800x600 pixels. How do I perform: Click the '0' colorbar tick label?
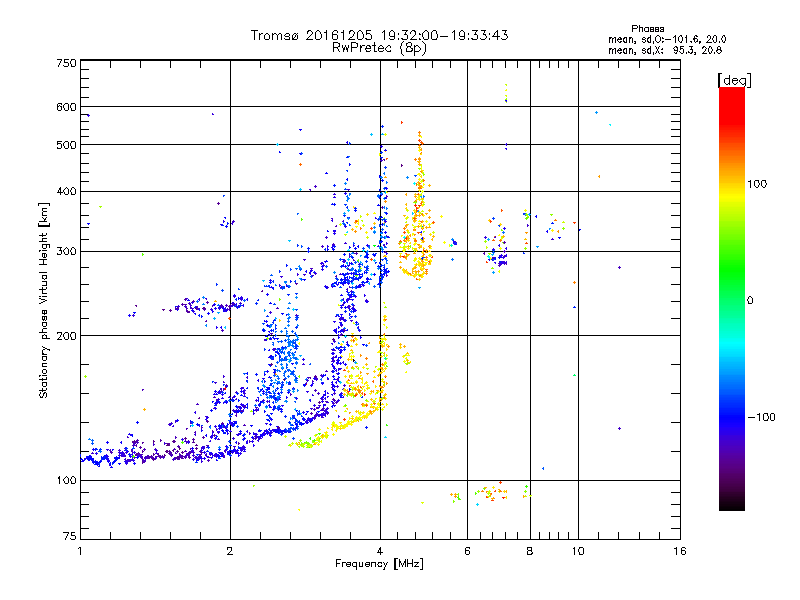(x=750, y=301)
